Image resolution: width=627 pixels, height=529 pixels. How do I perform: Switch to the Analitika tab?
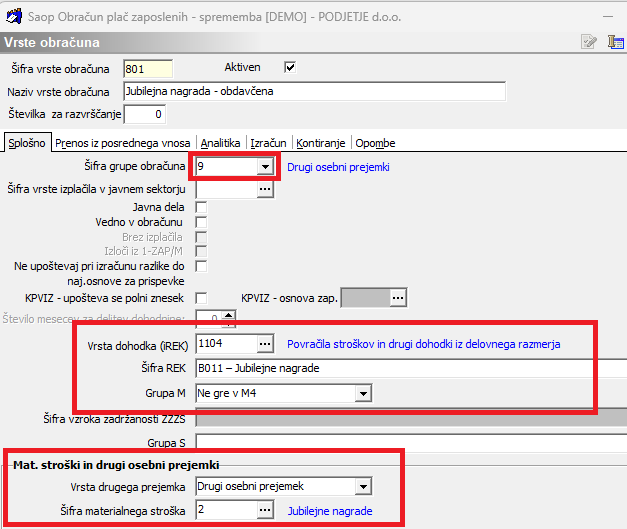coord(220,143)
